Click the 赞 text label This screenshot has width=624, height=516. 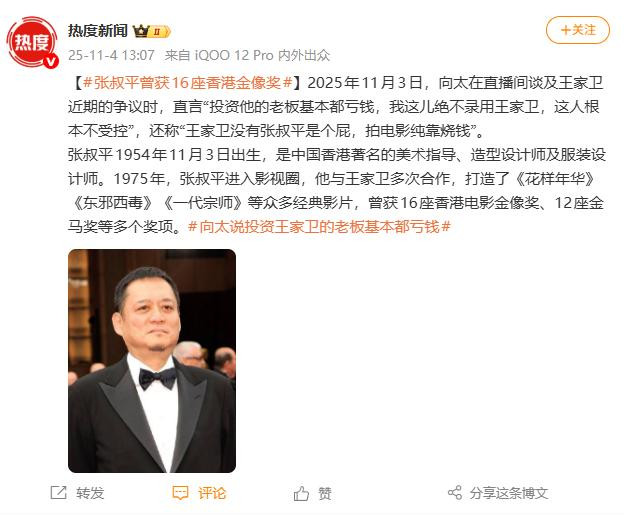click(325, 493)
